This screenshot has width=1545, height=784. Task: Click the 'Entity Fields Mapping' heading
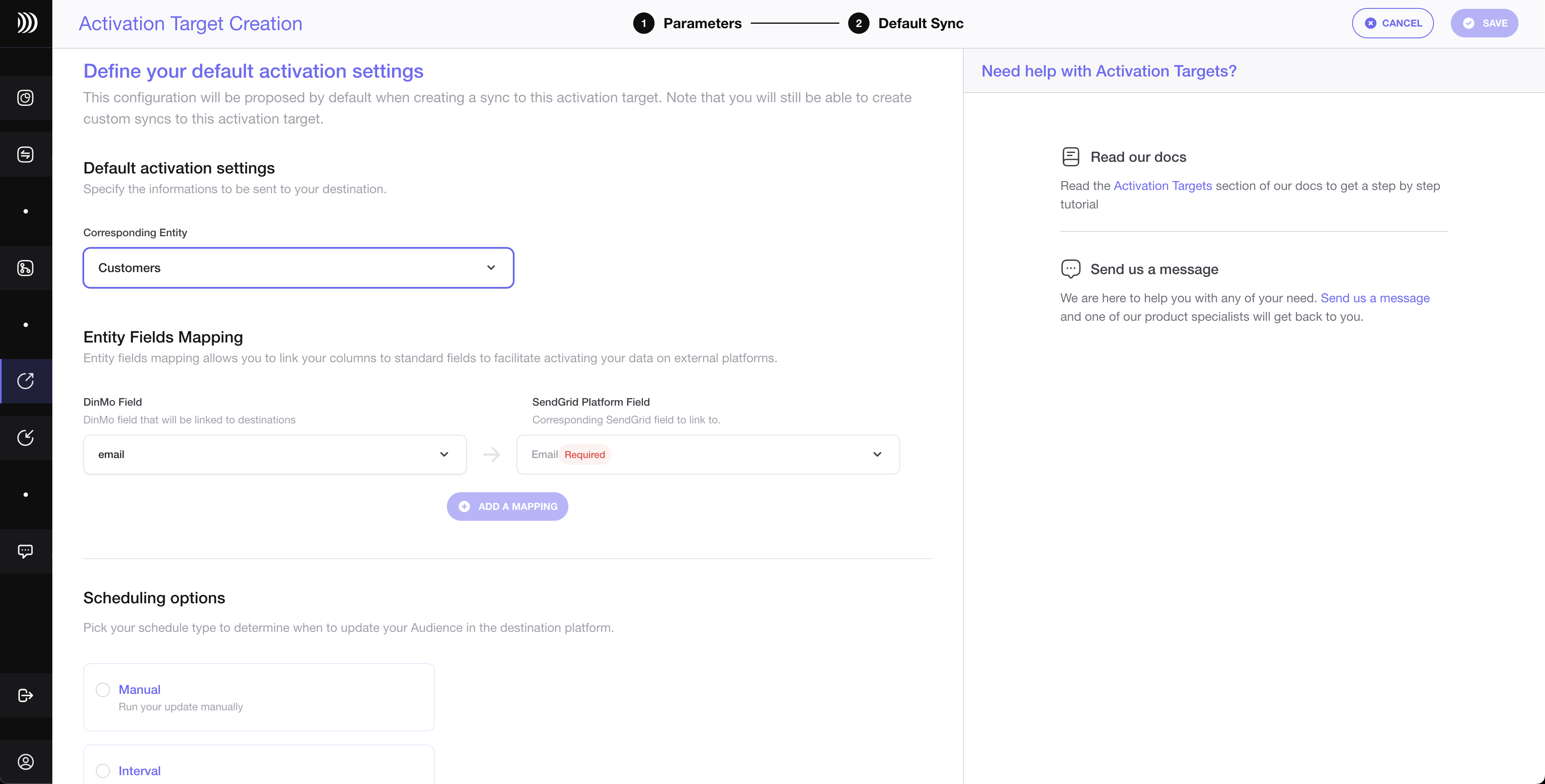click(x=163, y=337)
